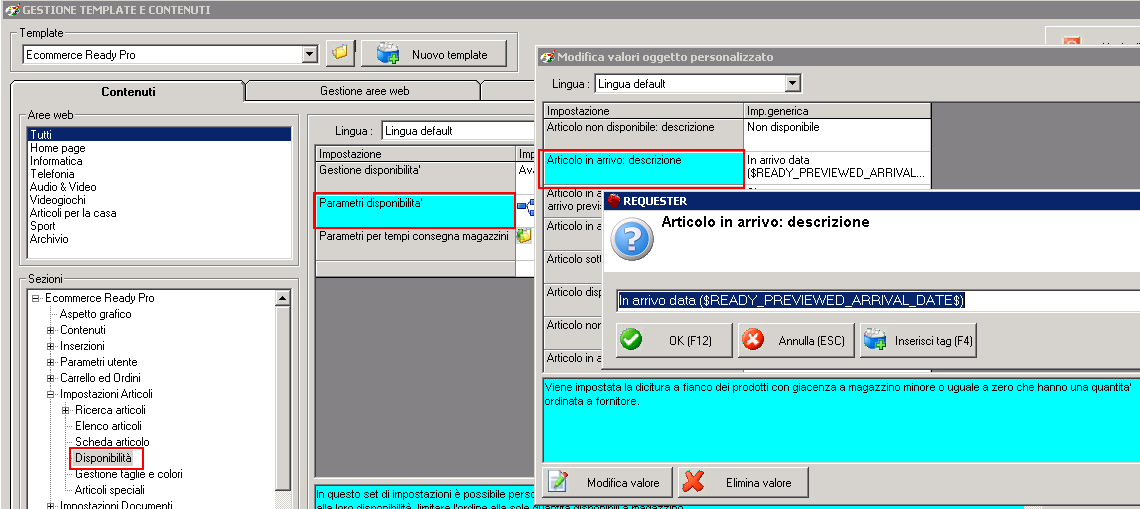The image size is (1140, 509).
Task: Click the pencil icon on Modifica valore button
Action: (x=558, y=481)
